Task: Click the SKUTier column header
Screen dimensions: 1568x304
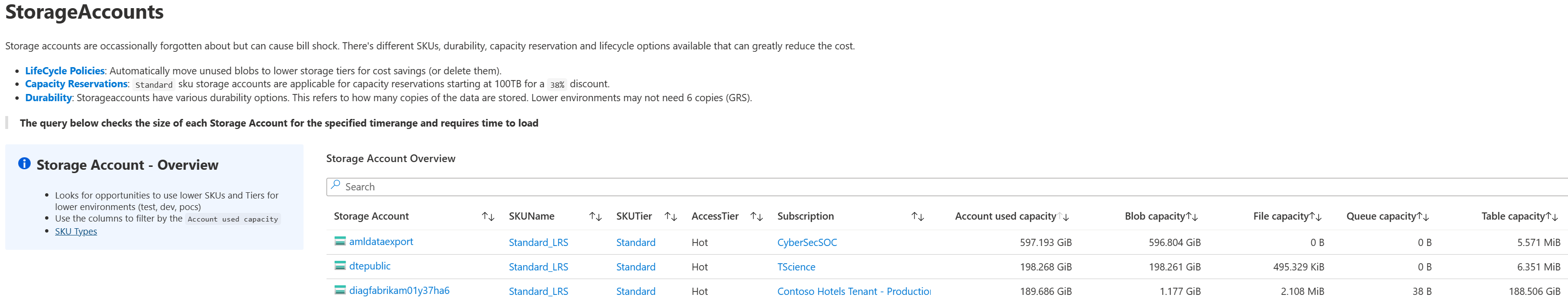Action: (633, 216)
